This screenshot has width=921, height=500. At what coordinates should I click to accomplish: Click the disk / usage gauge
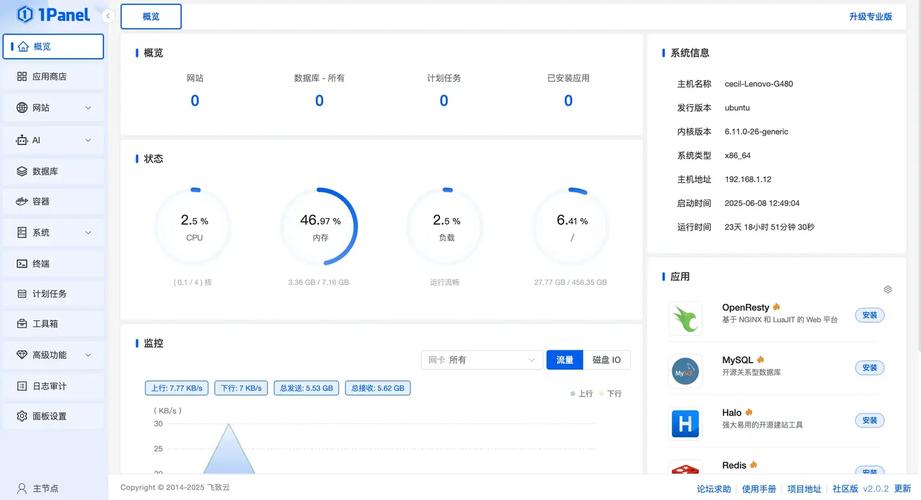(572, 227)
